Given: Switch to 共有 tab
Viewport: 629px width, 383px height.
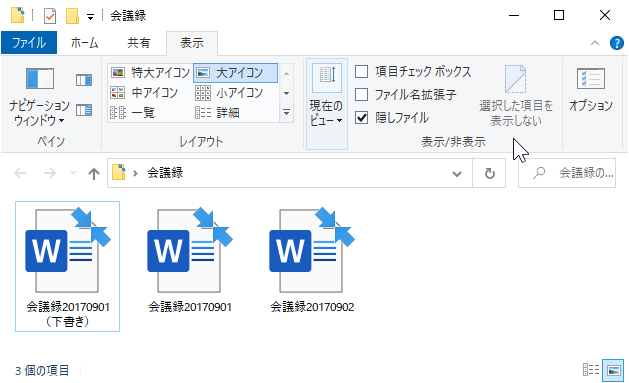Looking at the screenshot, I should click(x=139, y=43).
